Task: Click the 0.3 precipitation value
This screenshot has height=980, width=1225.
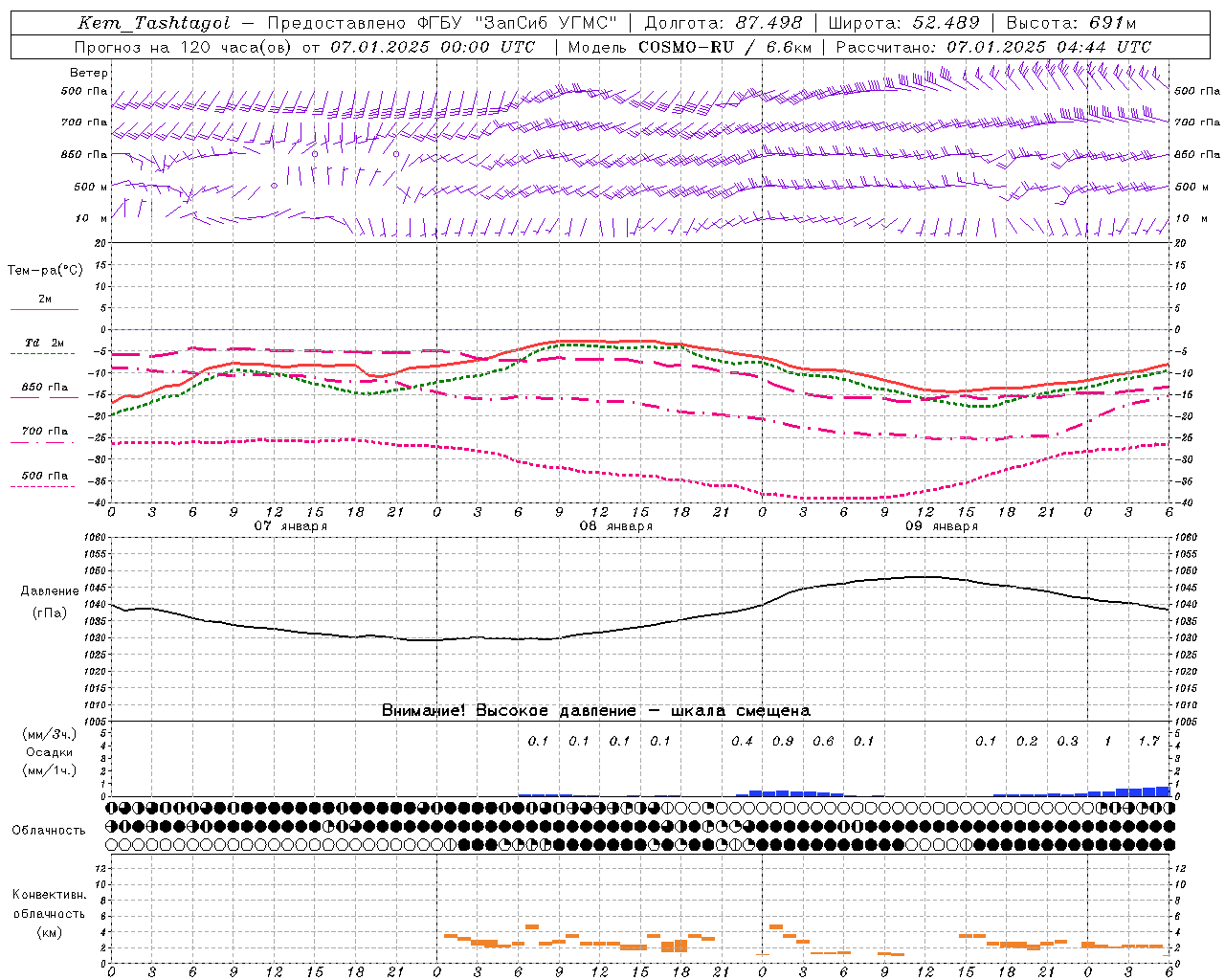Action: (x=1067, y=742)
